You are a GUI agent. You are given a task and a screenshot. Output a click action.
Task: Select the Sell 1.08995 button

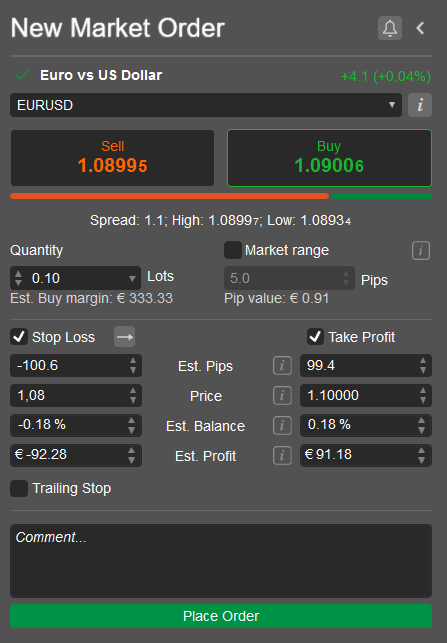[112, 158]
